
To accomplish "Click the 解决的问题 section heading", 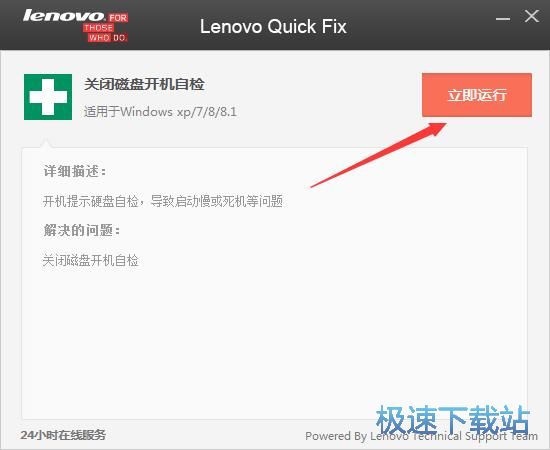I will [x=82, y=230].
